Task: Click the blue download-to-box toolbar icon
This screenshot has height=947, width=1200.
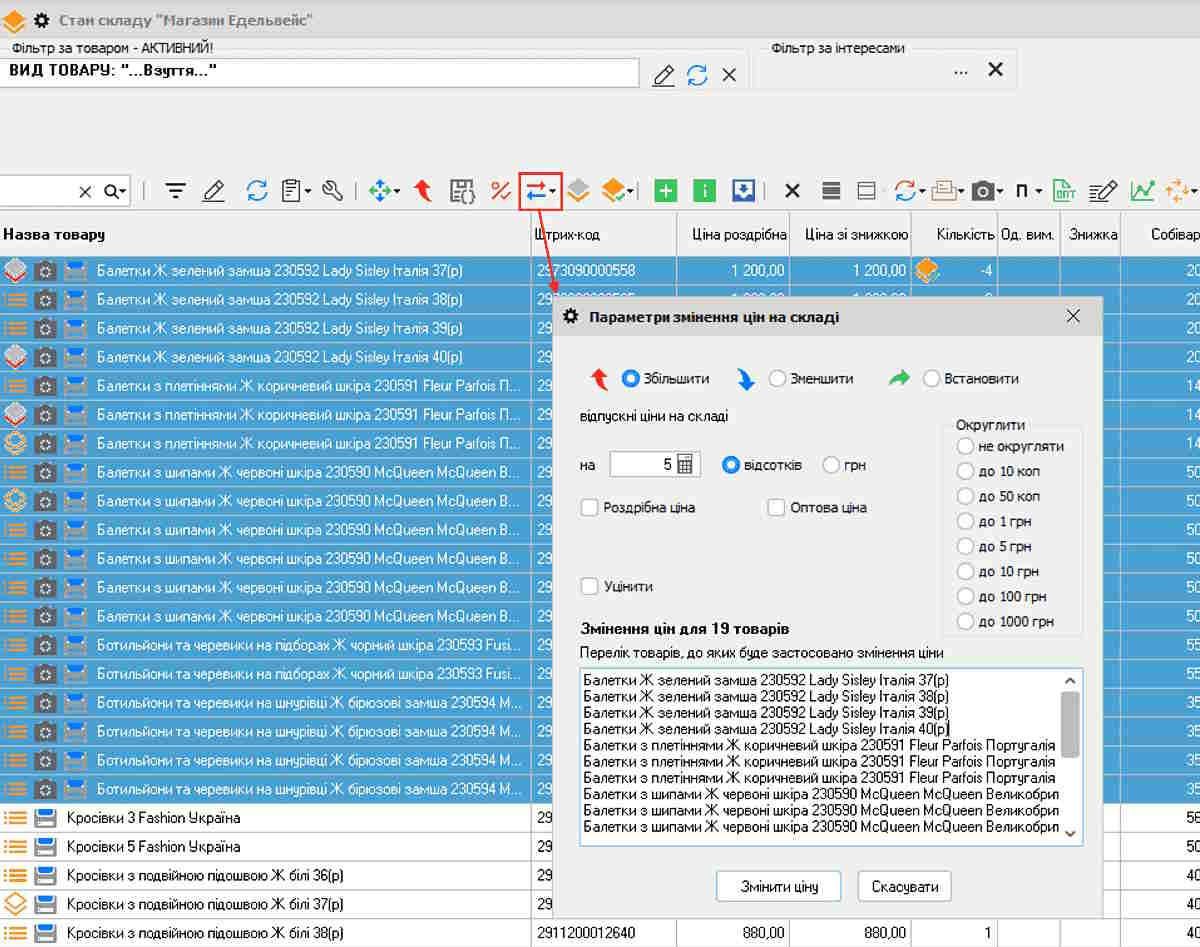Action: point(742,190)
